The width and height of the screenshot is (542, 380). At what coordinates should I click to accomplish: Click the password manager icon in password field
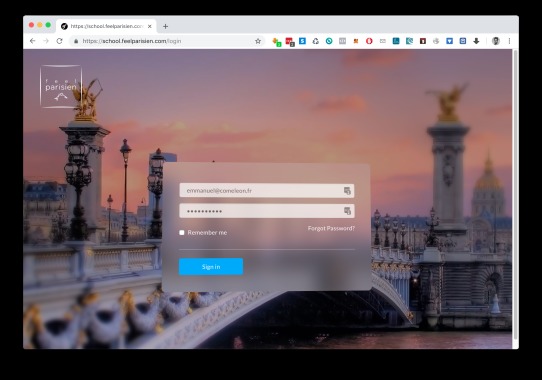click(347, 211)
